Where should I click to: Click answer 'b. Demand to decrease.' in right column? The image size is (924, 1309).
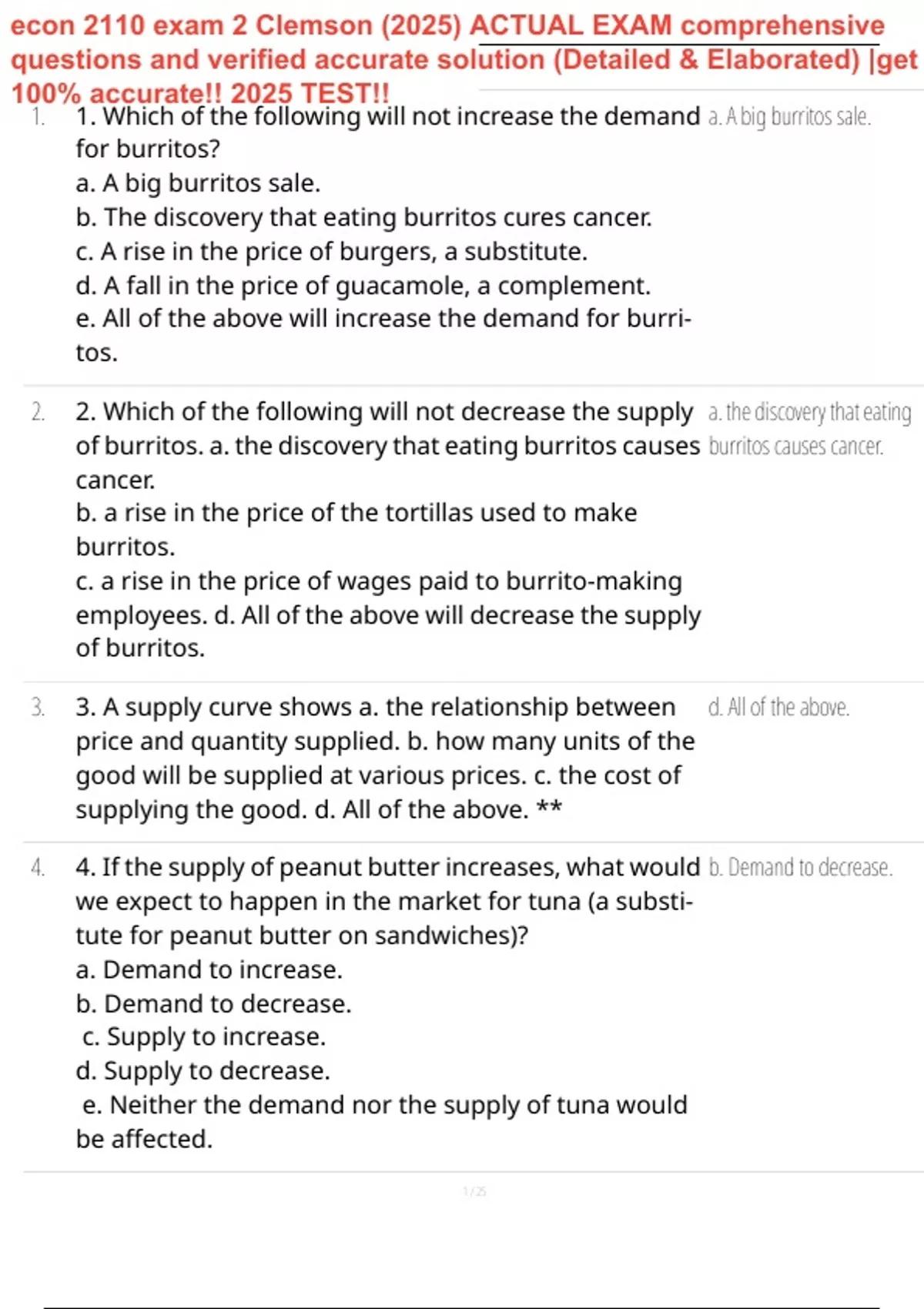pyautogui.click(x=800, y=867)
